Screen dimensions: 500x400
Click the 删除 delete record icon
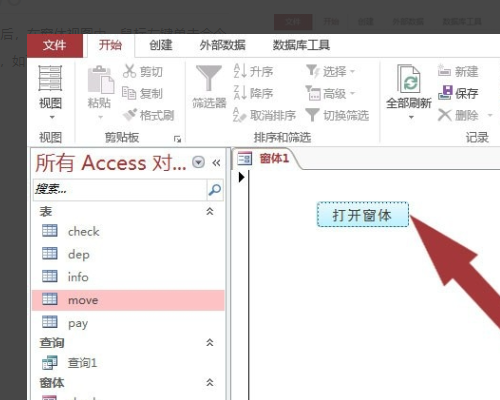pyautogui.click(x=445, y=115)
